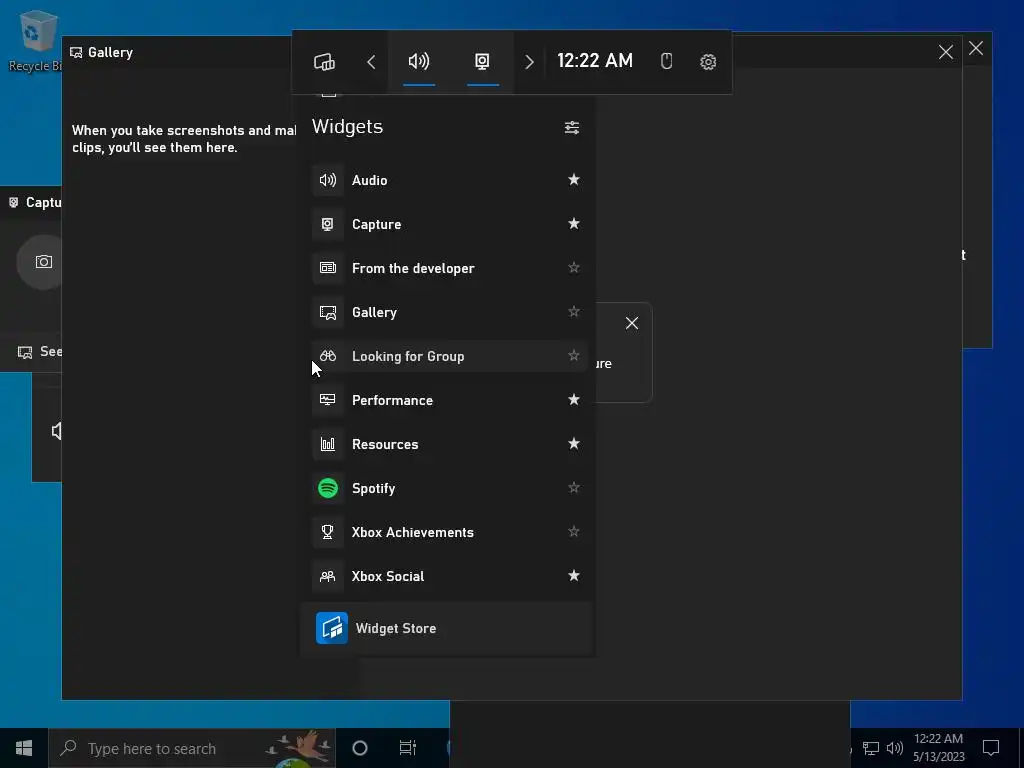Toggle the Capture widget button in top bar
1024x768 pixels.
[482, 61]
